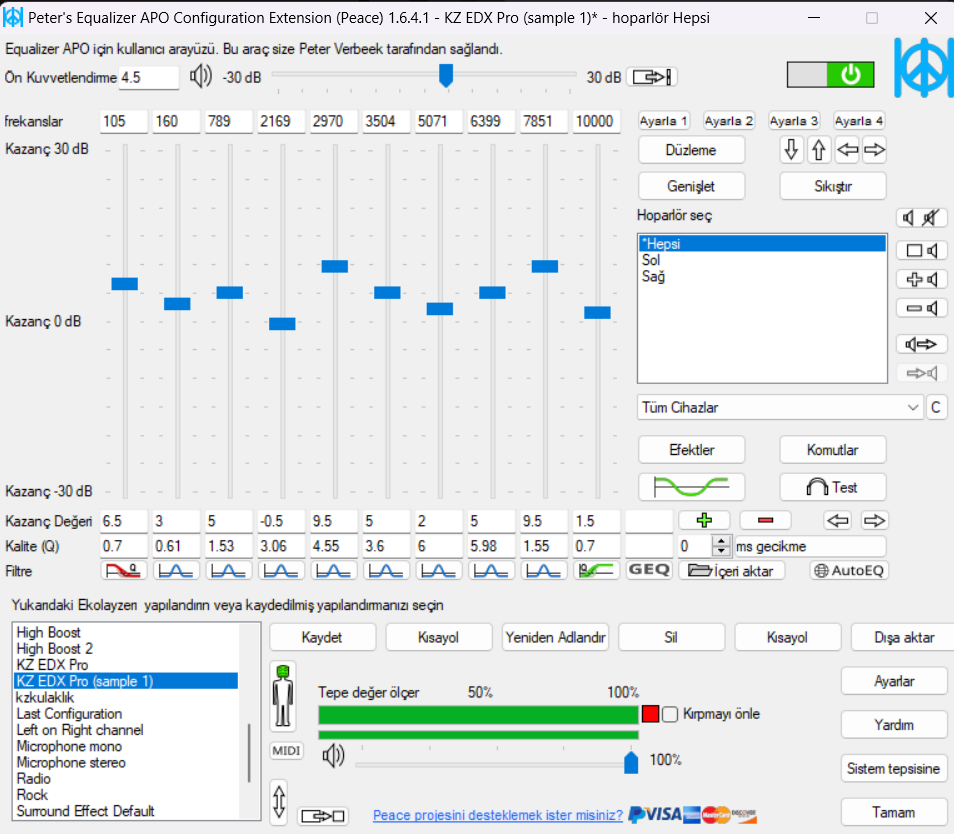Click the pre-amplification speaker icon
The width and height of the screenshot is (954, 834).
201,77
